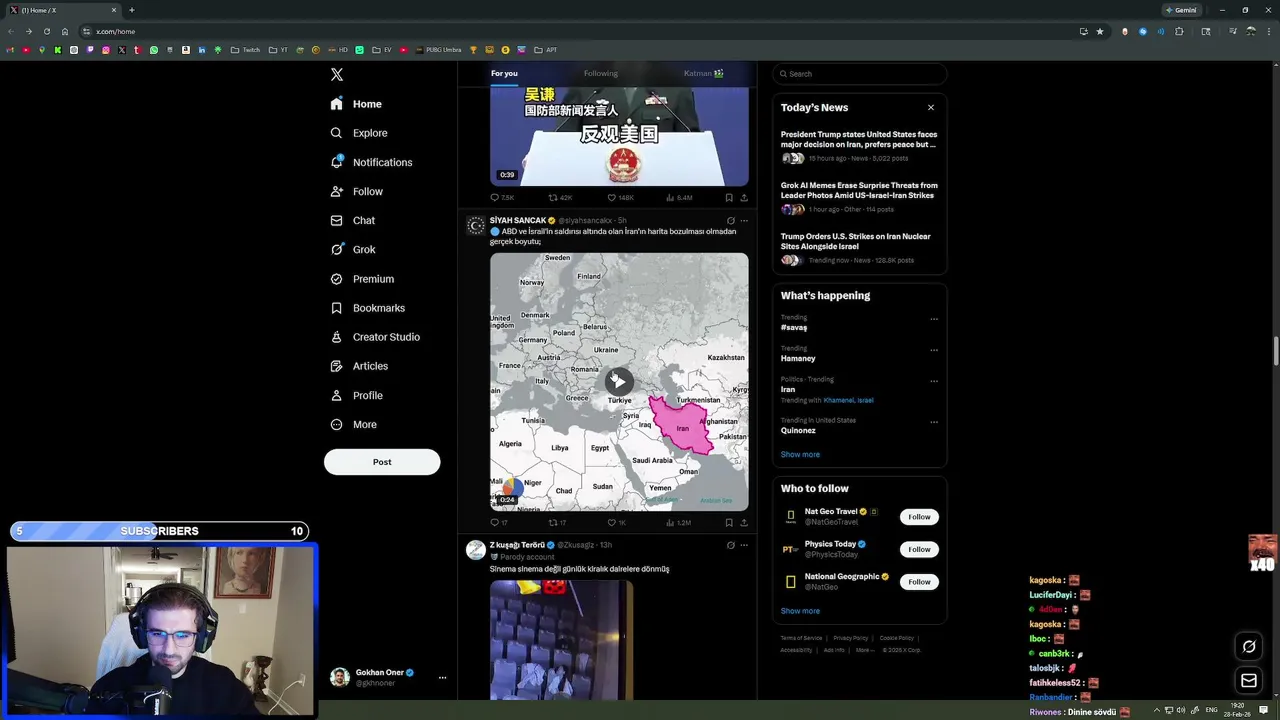Open SİYAH SANCAK profile avatar
1280x720 pixels.
476,225
